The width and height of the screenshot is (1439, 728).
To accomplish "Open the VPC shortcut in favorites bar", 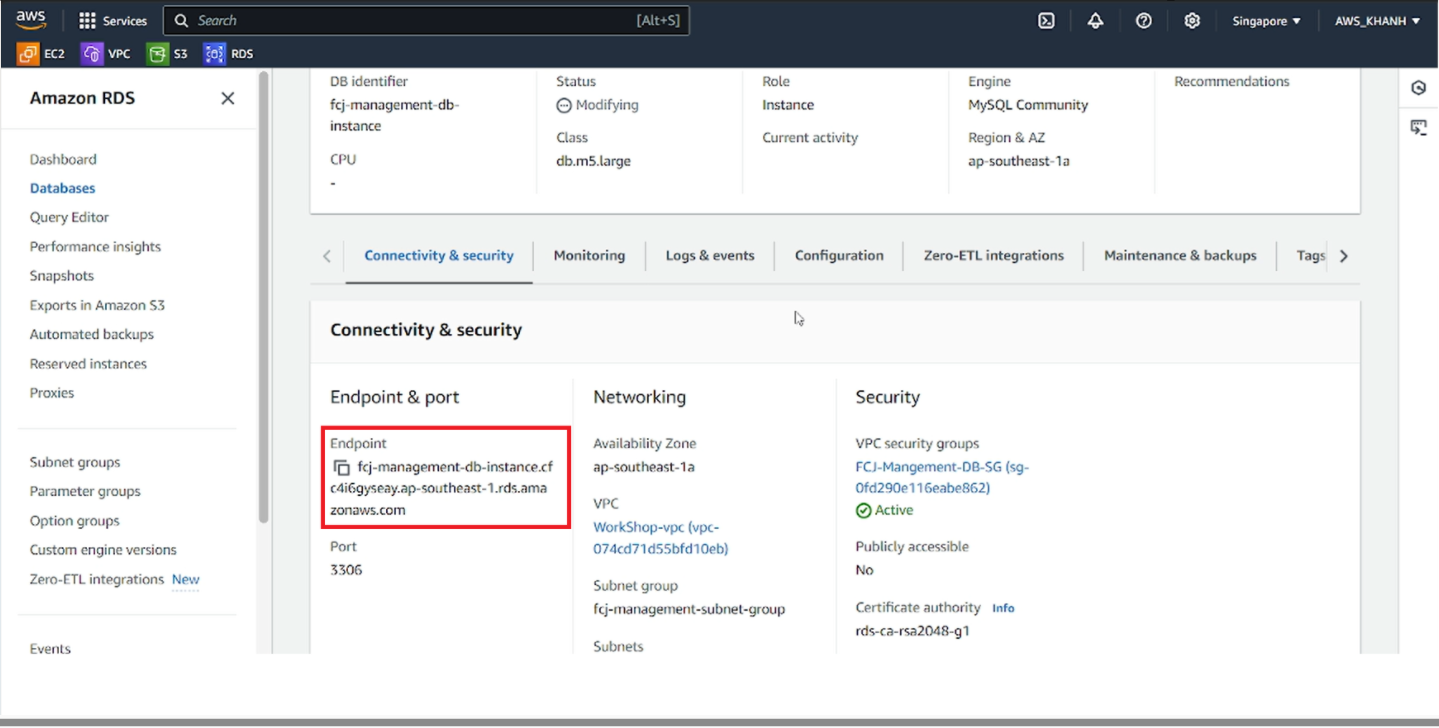I will coord(106,54).
